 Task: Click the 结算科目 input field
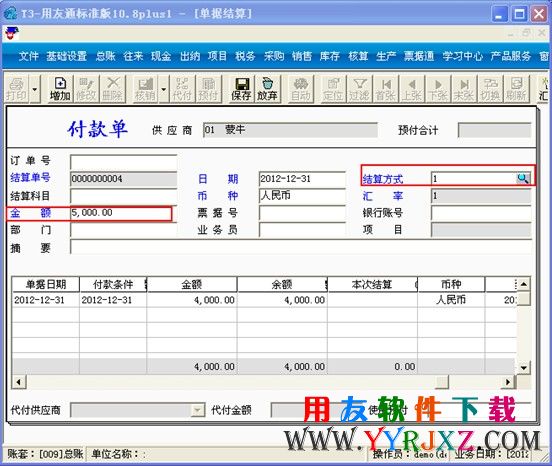click(x=124, y=196)
